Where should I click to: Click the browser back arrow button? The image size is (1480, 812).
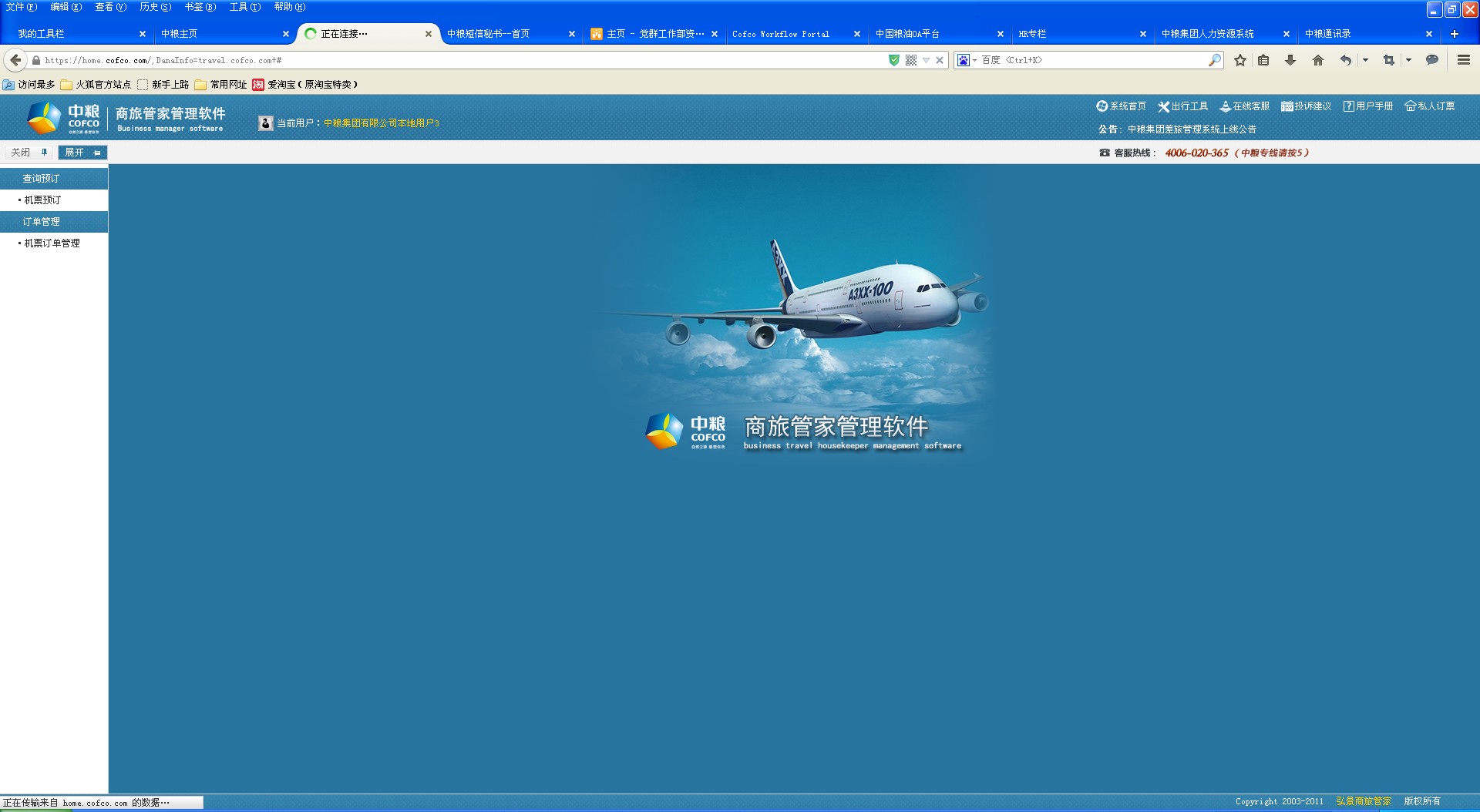coord(15,60)
